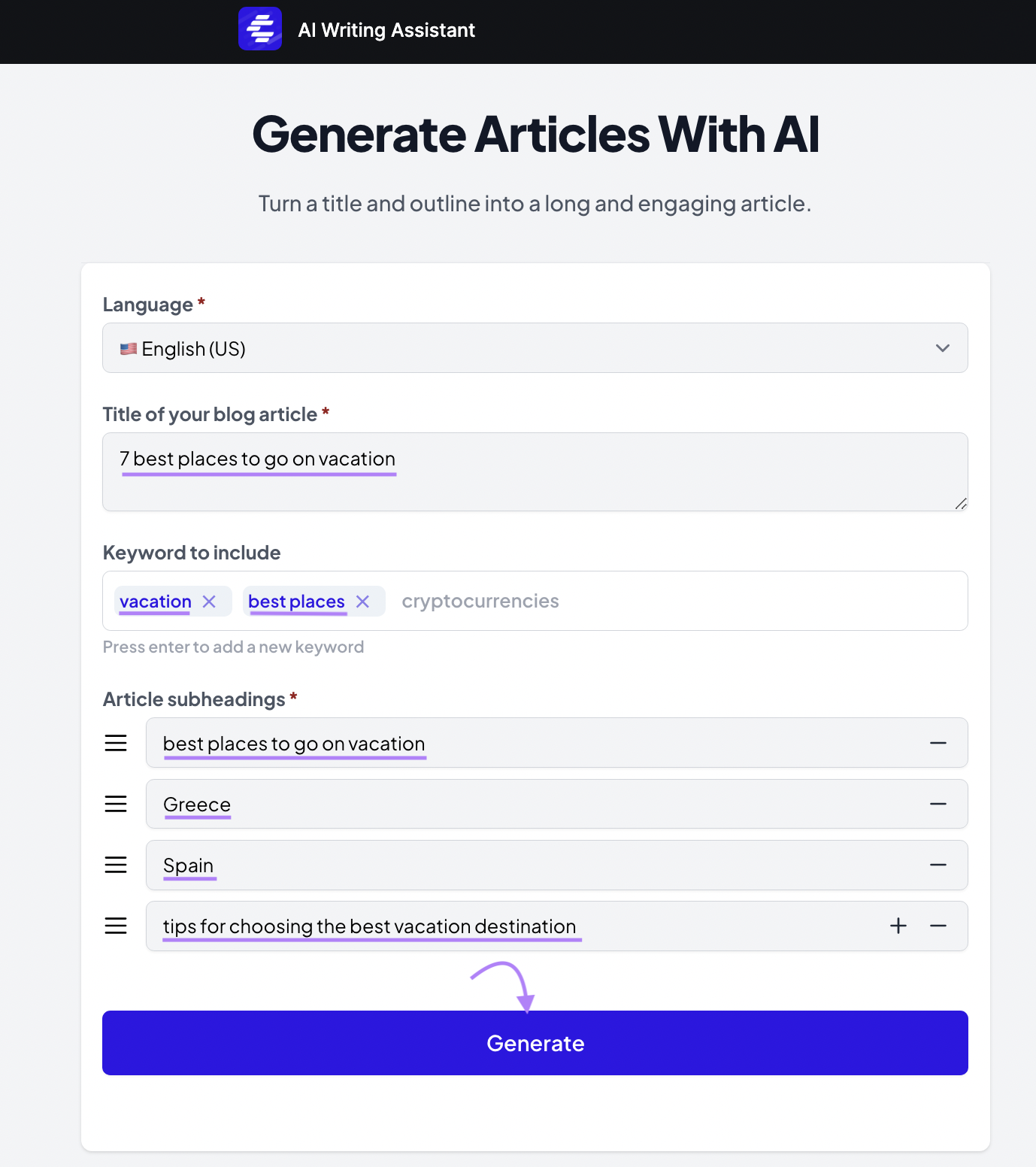Screen dimensions: 1036x1167
Task: Click the AI Writing Assistant logo icon
Action: point(260,29)
